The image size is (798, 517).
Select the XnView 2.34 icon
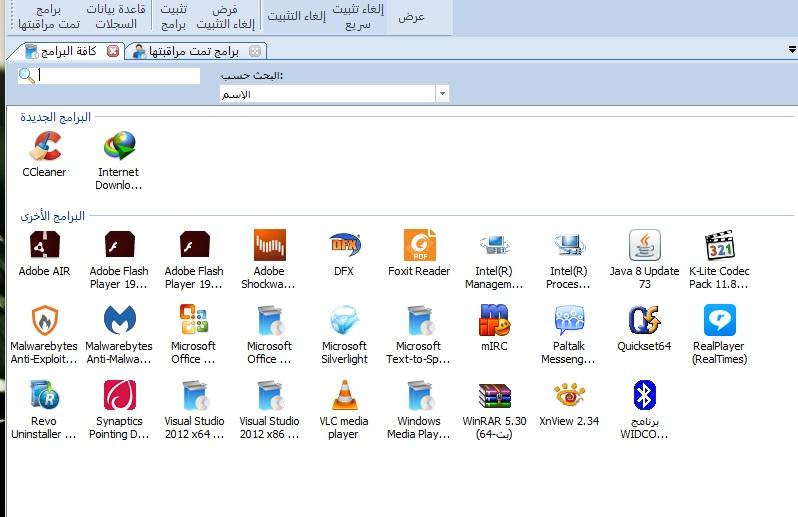(x=569, y=394)
